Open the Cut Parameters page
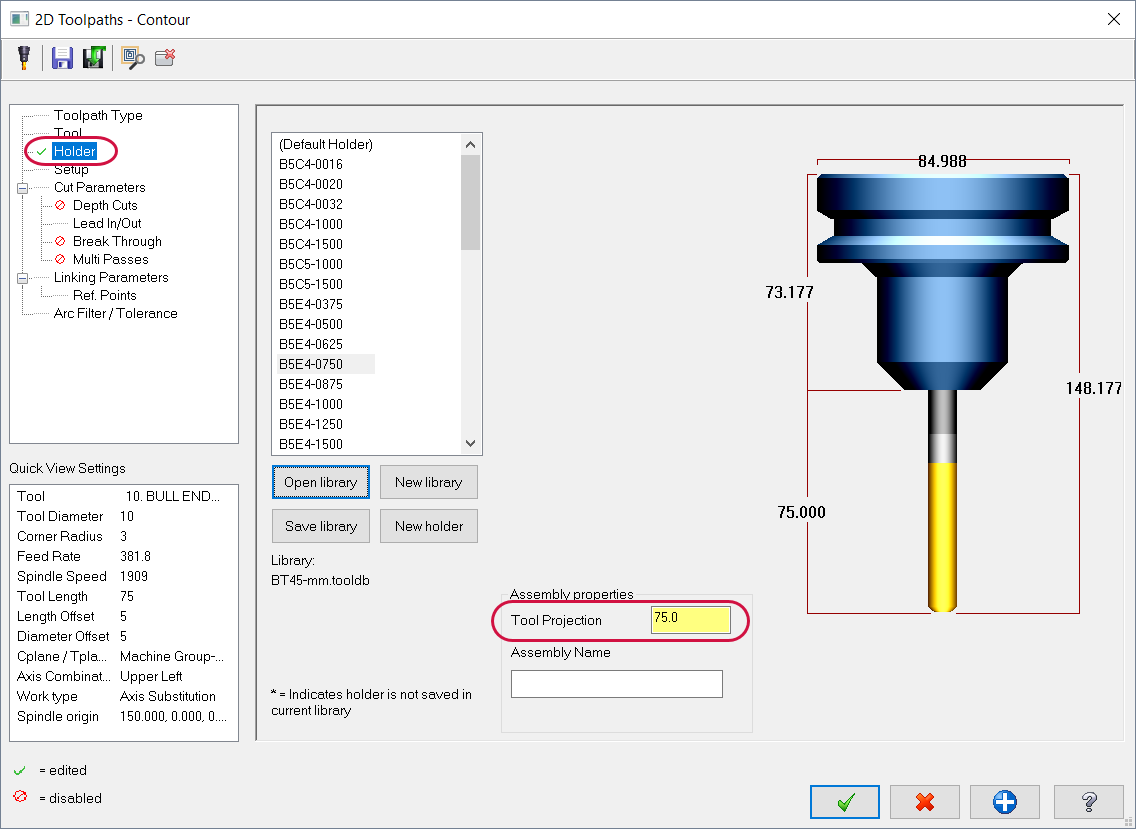Image resolution: width=1136 pixels, height=829 pixels. (99, 187)
